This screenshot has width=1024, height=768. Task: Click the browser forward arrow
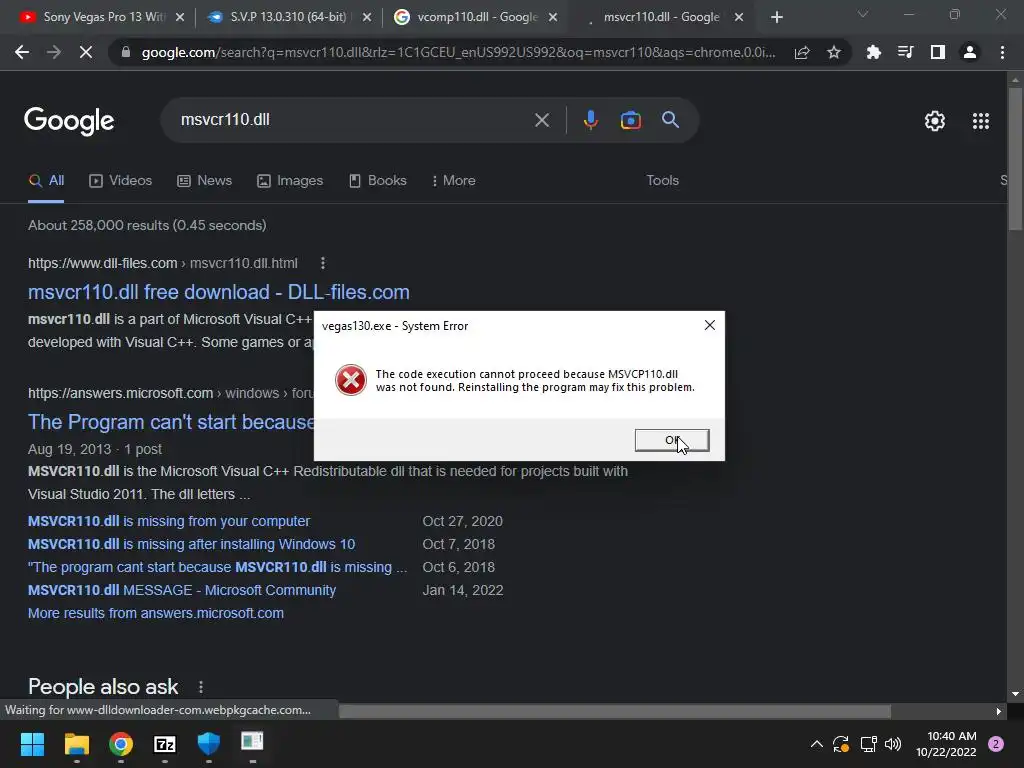(54, 52)
